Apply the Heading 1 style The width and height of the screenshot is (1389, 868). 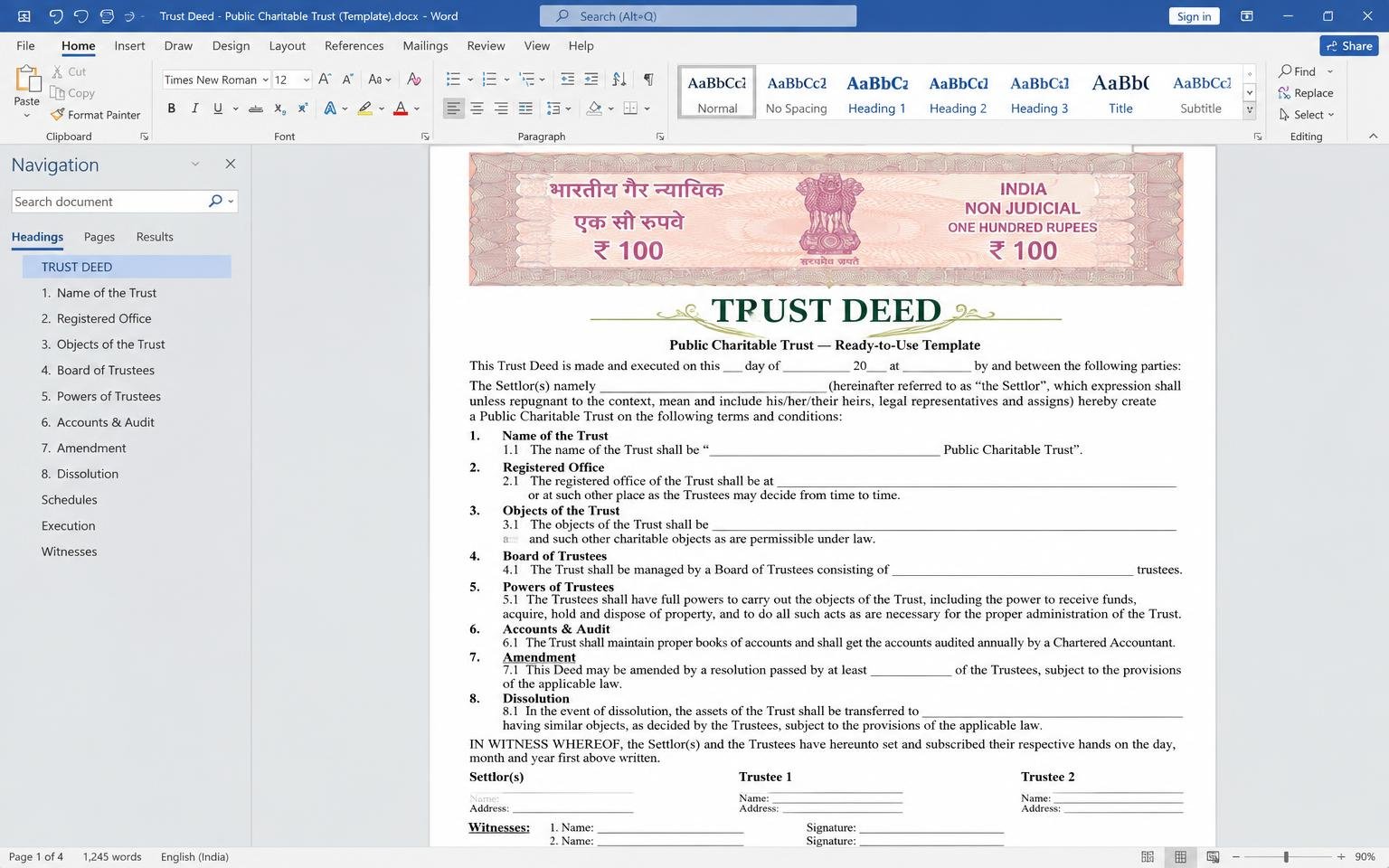point(877,92)
